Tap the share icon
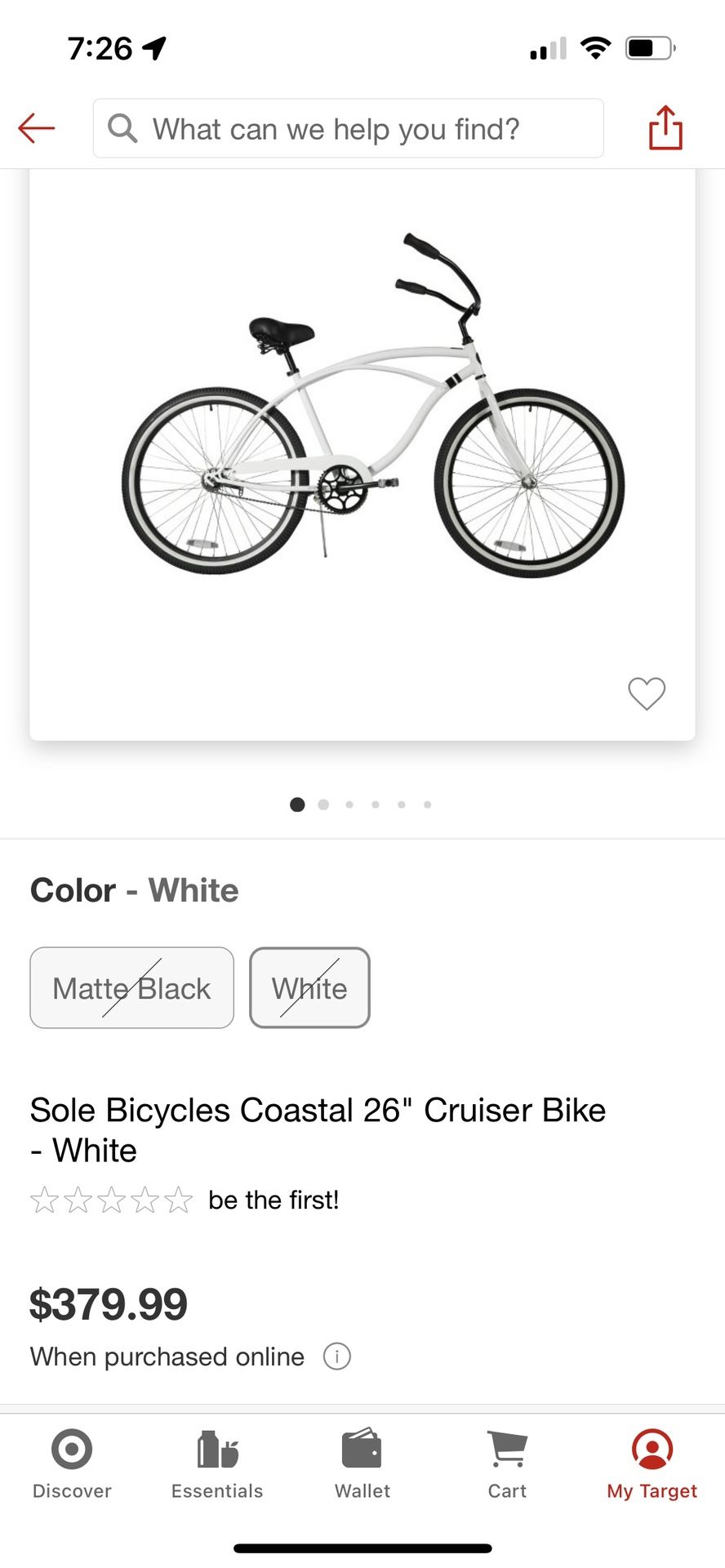The image size is (725, 1568). pos(665,128)
